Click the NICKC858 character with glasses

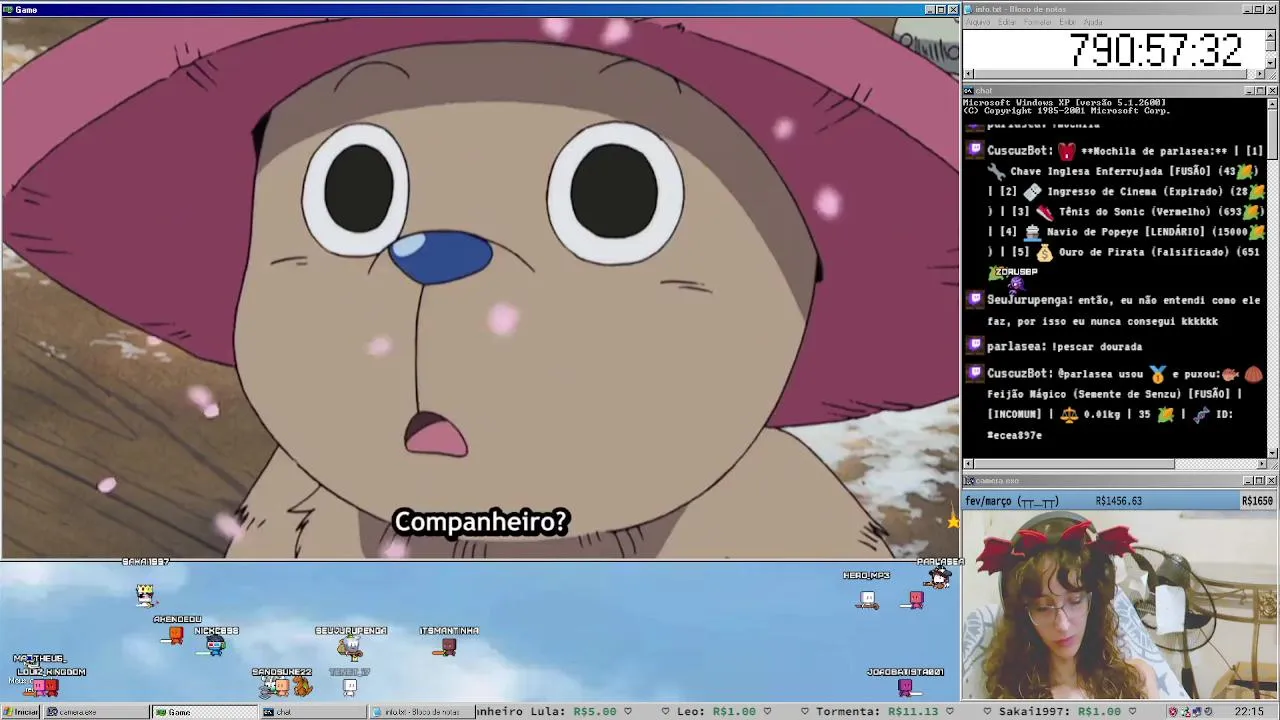(215, 645)
